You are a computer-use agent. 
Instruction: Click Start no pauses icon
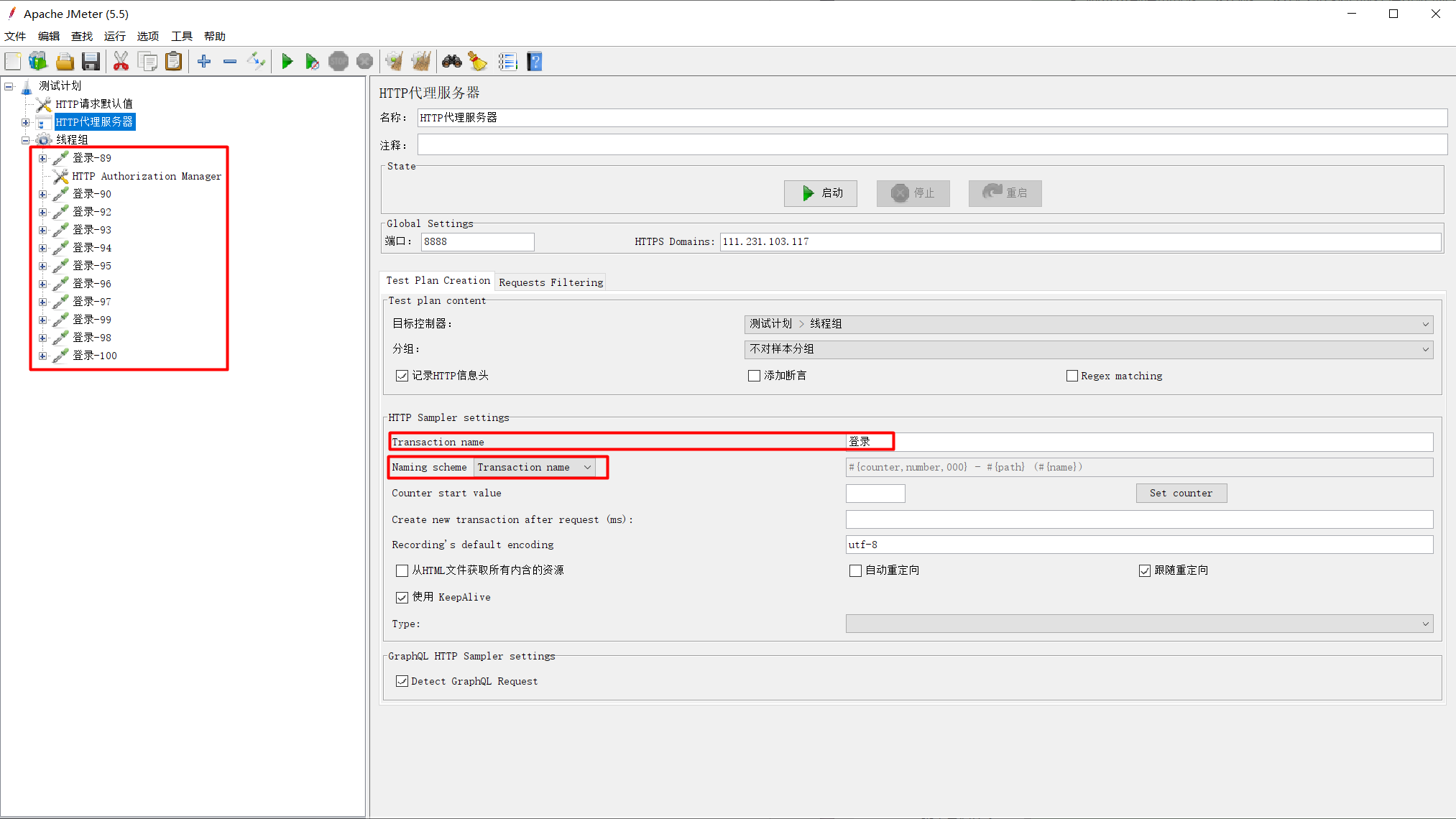tap(312, 62)
